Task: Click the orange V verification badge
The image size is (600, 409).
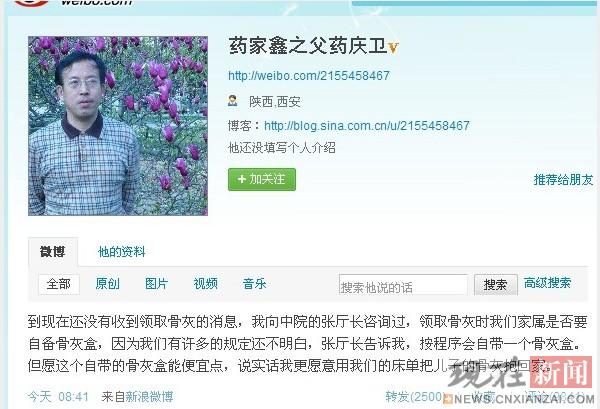Action: 393,48
